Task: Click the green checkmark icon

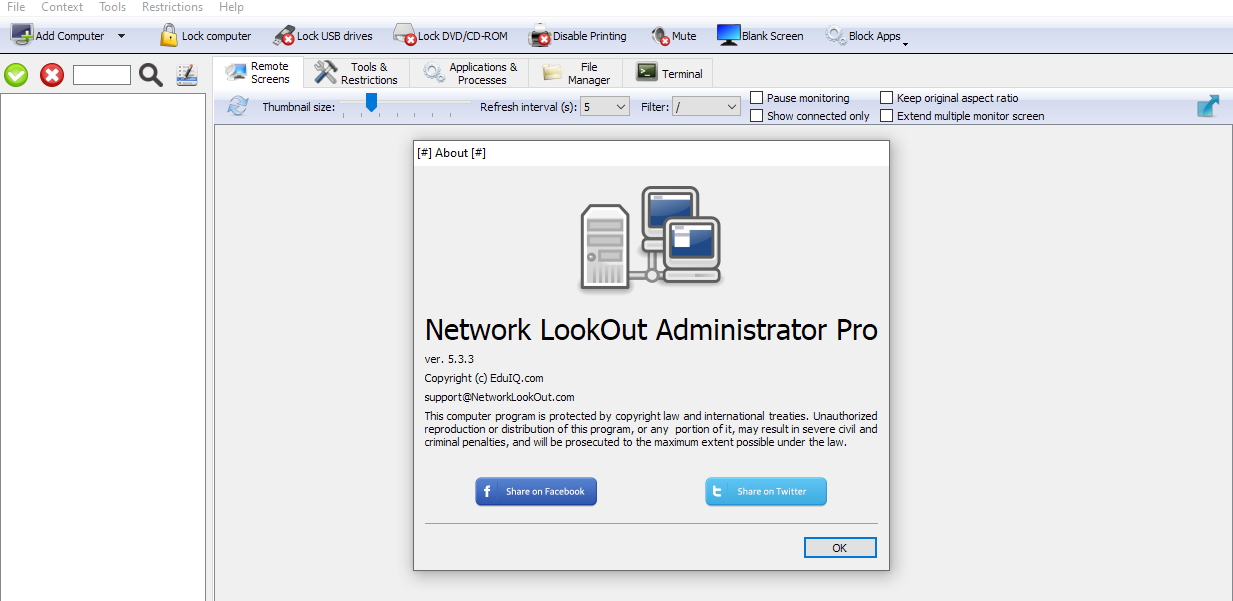Action: pyautogui.click(x=16, y=75)
